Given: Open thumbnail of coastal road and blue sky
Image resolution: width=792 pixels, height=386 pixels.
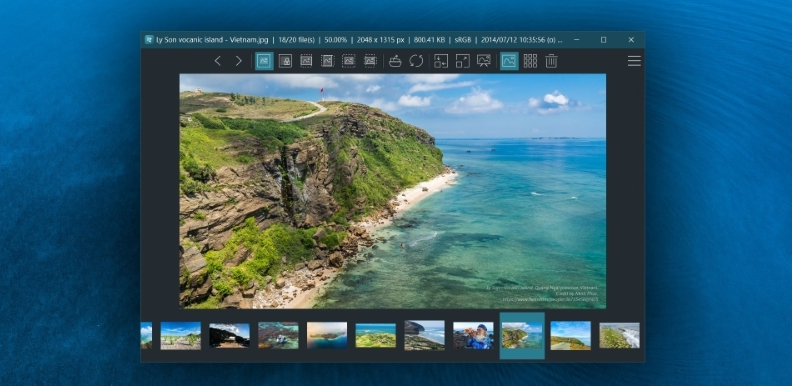Looking at the screenshot, I should [571, 335].
